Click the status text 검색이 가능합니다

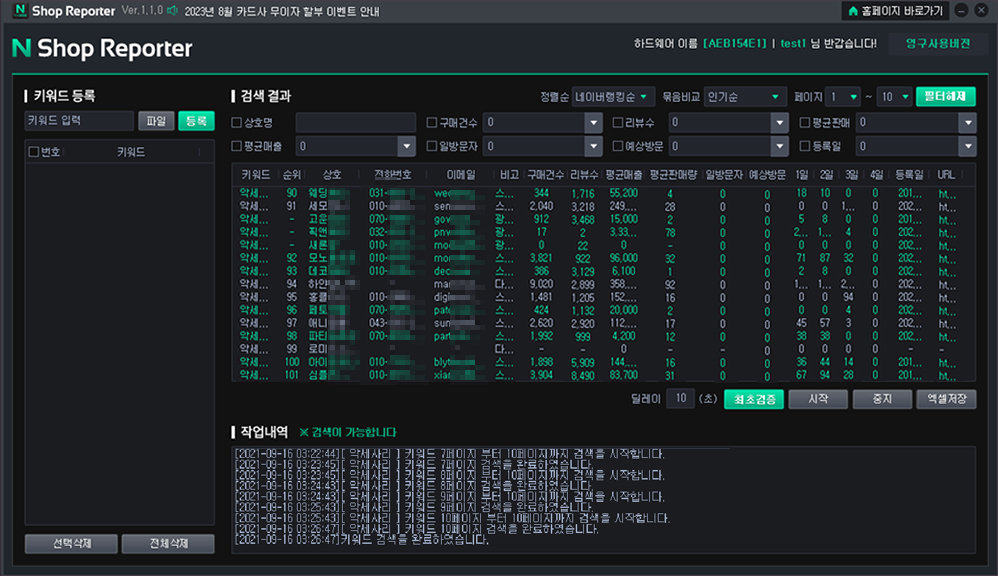348,432
